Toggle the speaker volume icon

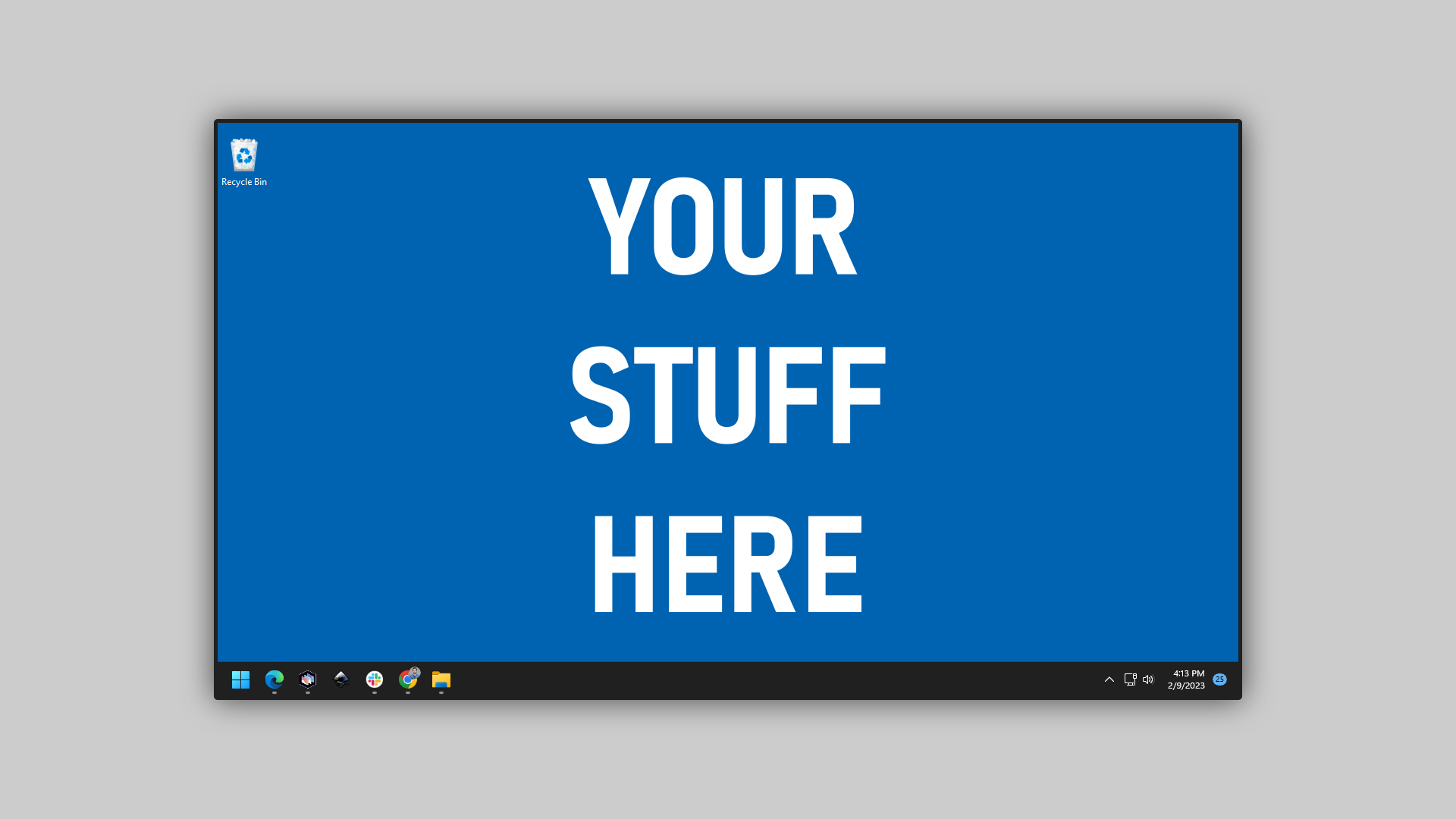pos(1148,679)
